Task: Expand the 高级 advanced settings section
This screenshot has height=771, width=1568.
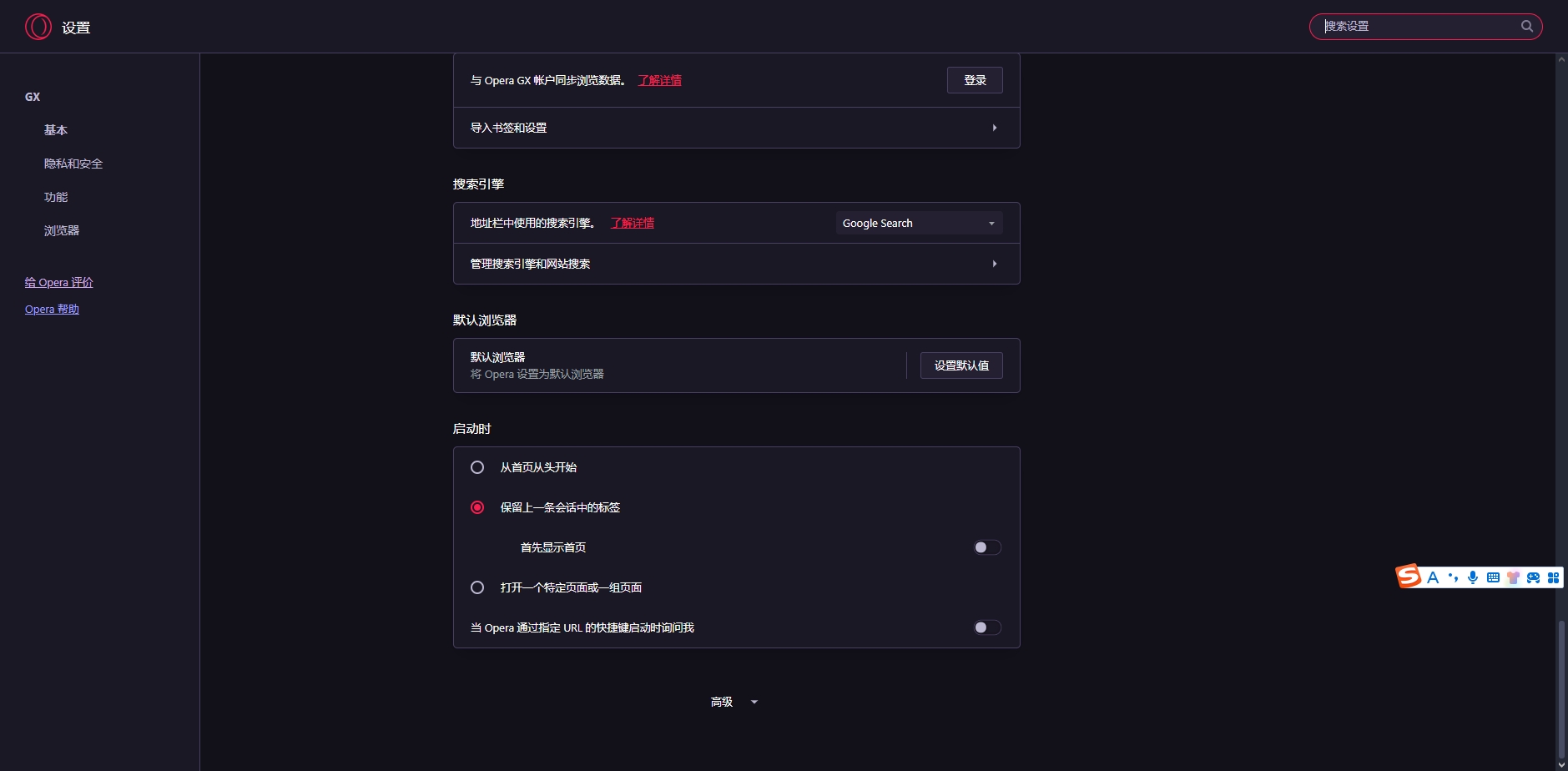Action: pyautogui.click(x=734, y=702)
